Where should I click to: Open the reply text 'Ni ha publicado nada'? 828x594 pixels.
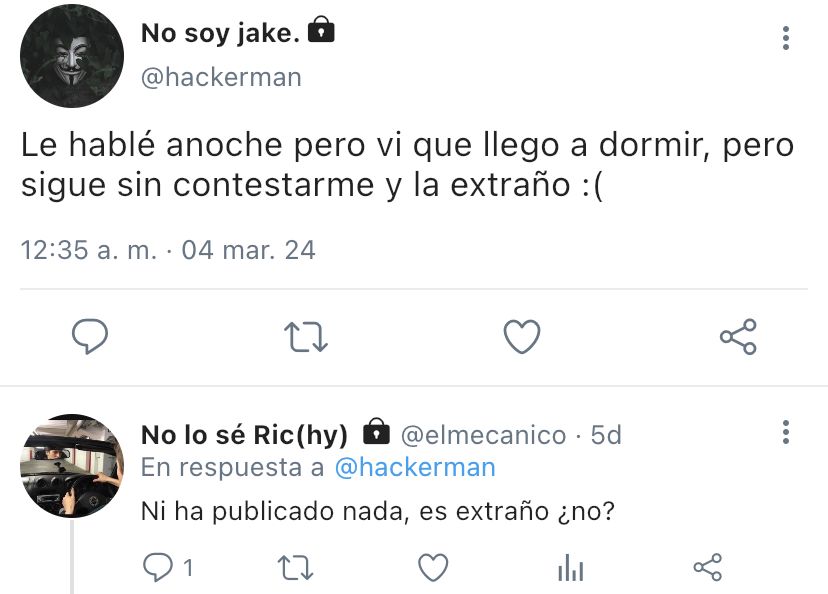(378, 511)
